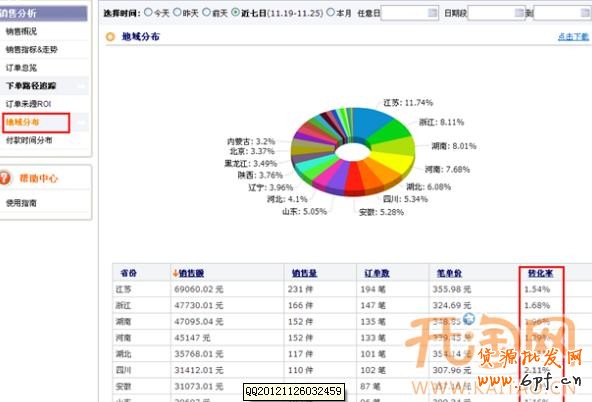Expand the arrow beside 地域分布 sidebar item
This screenshot has height=402, width=592.
click(82, 122)
